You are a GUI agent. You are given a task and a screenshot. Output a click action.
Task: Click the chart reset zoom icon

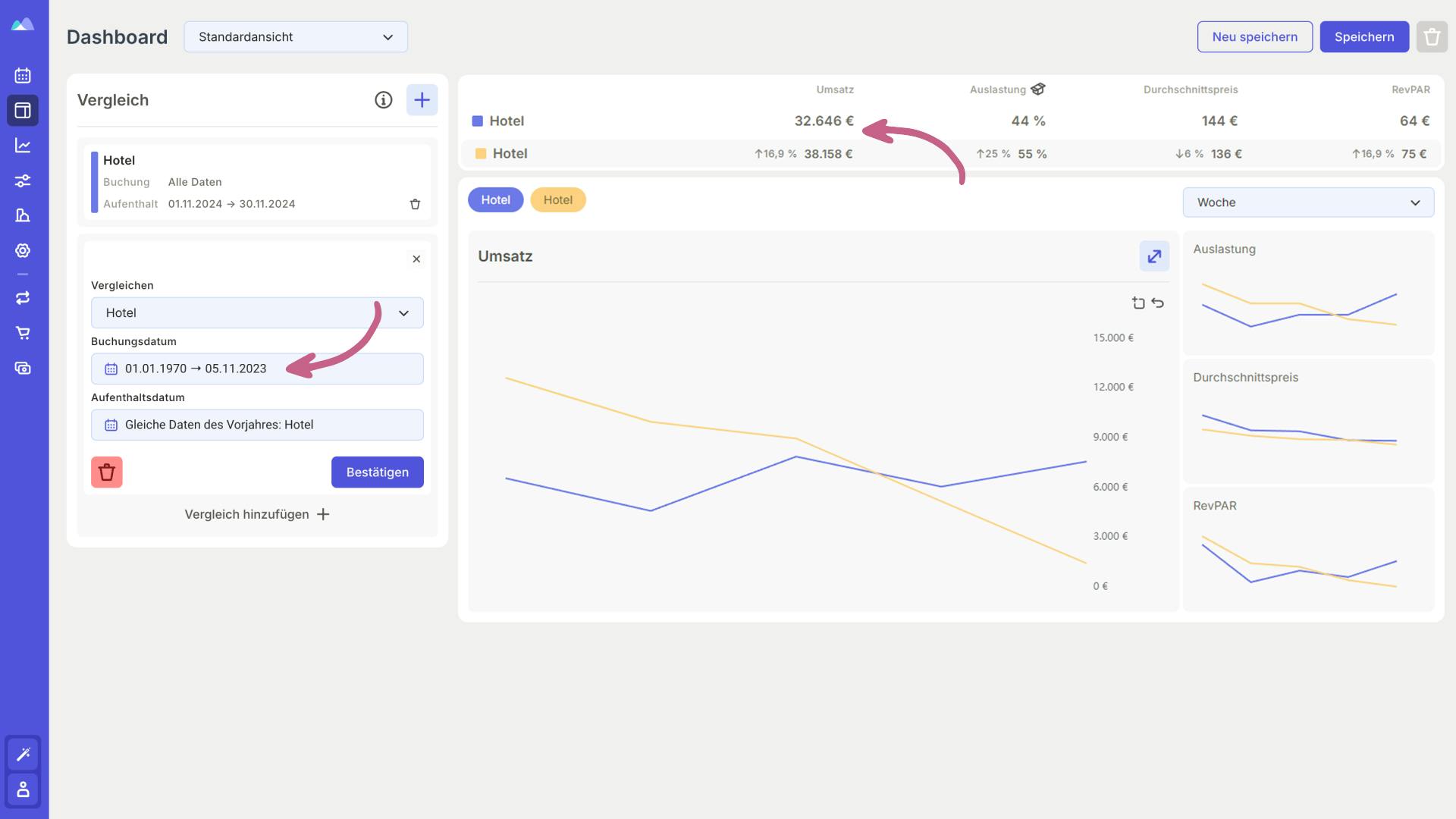point(1138,303)
